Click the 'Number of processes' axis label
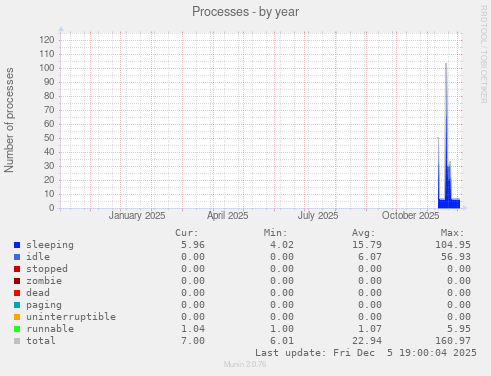The height and width of the screenshot is (376, 491). pos(9,120)
